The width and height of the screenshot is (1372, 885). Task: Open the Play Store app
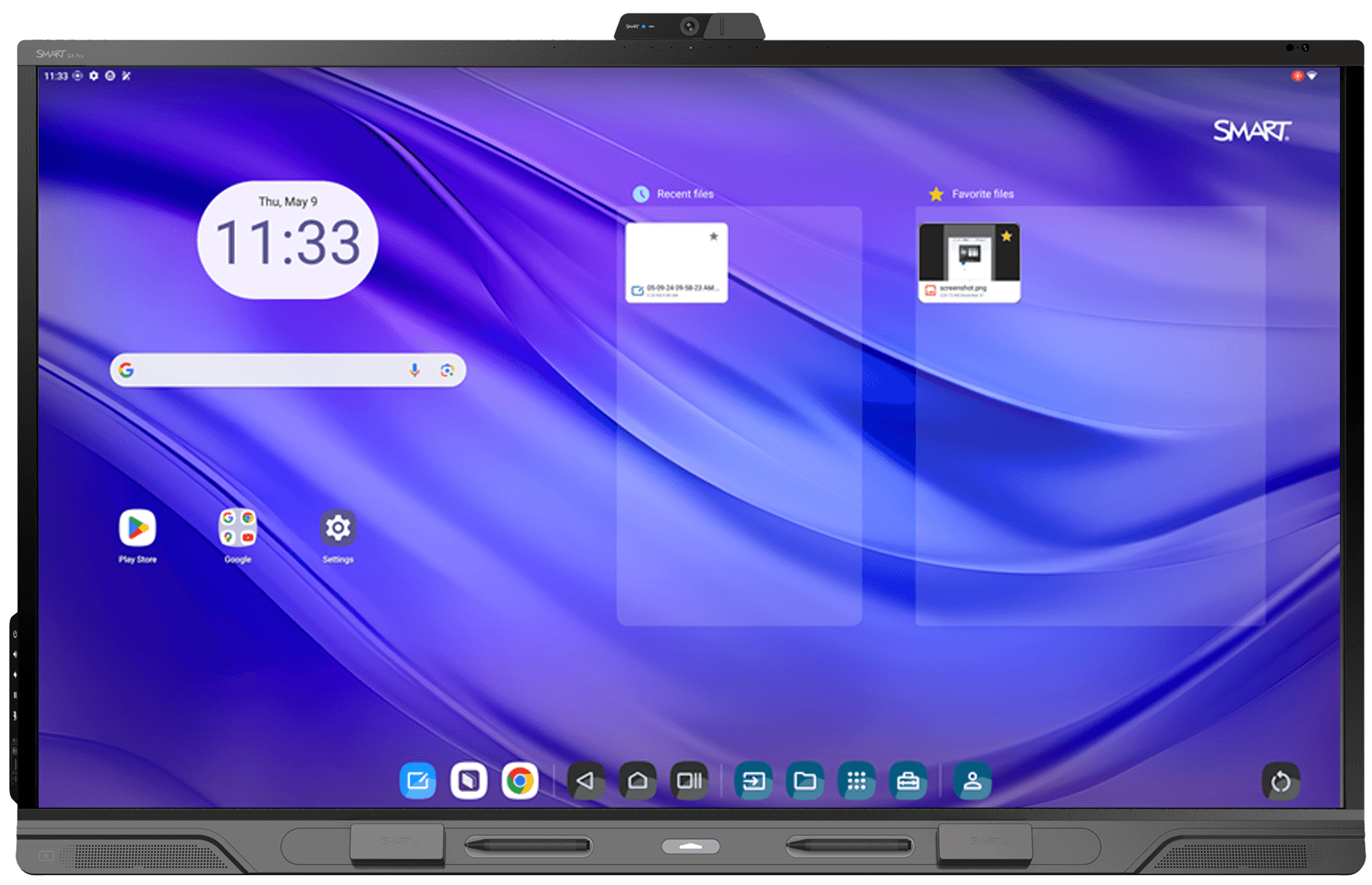pyautogui.click(x=137, y=529)
